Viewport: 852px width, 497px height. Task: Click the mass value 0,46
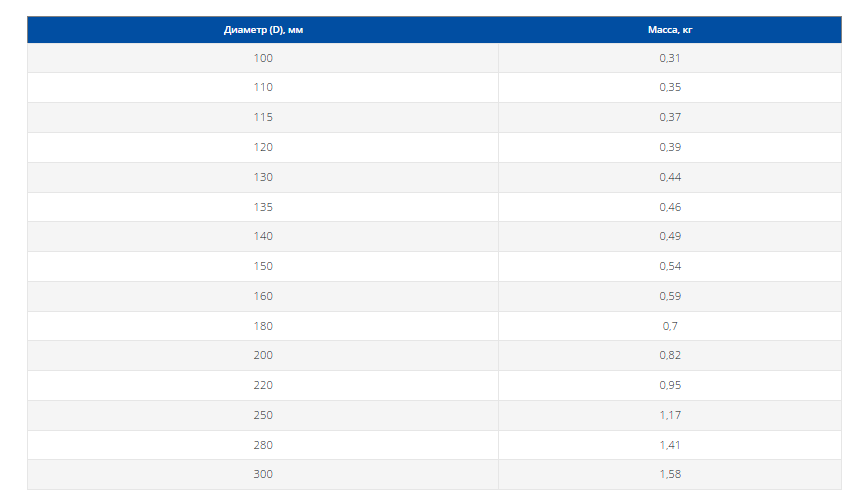(670, 207)
